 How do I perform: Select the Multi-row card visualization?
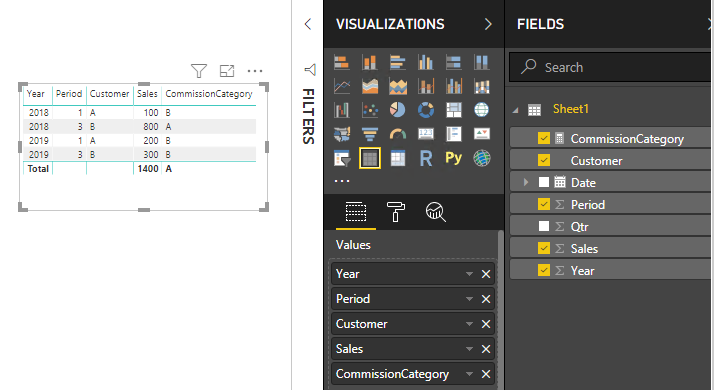pyautogui.click(x=454, y=134)
